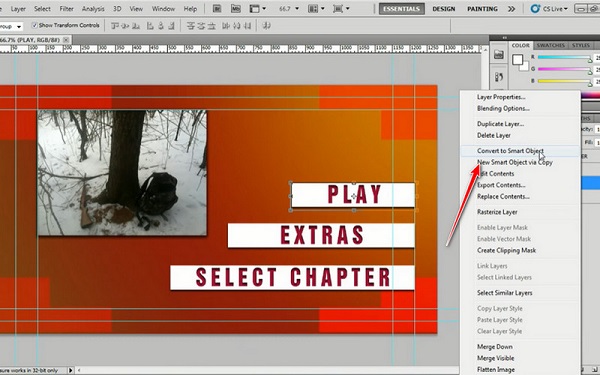Open the second collapsed panel icon in dock
600x375 pixels.
pyautogui.click(x=499, y=77)
